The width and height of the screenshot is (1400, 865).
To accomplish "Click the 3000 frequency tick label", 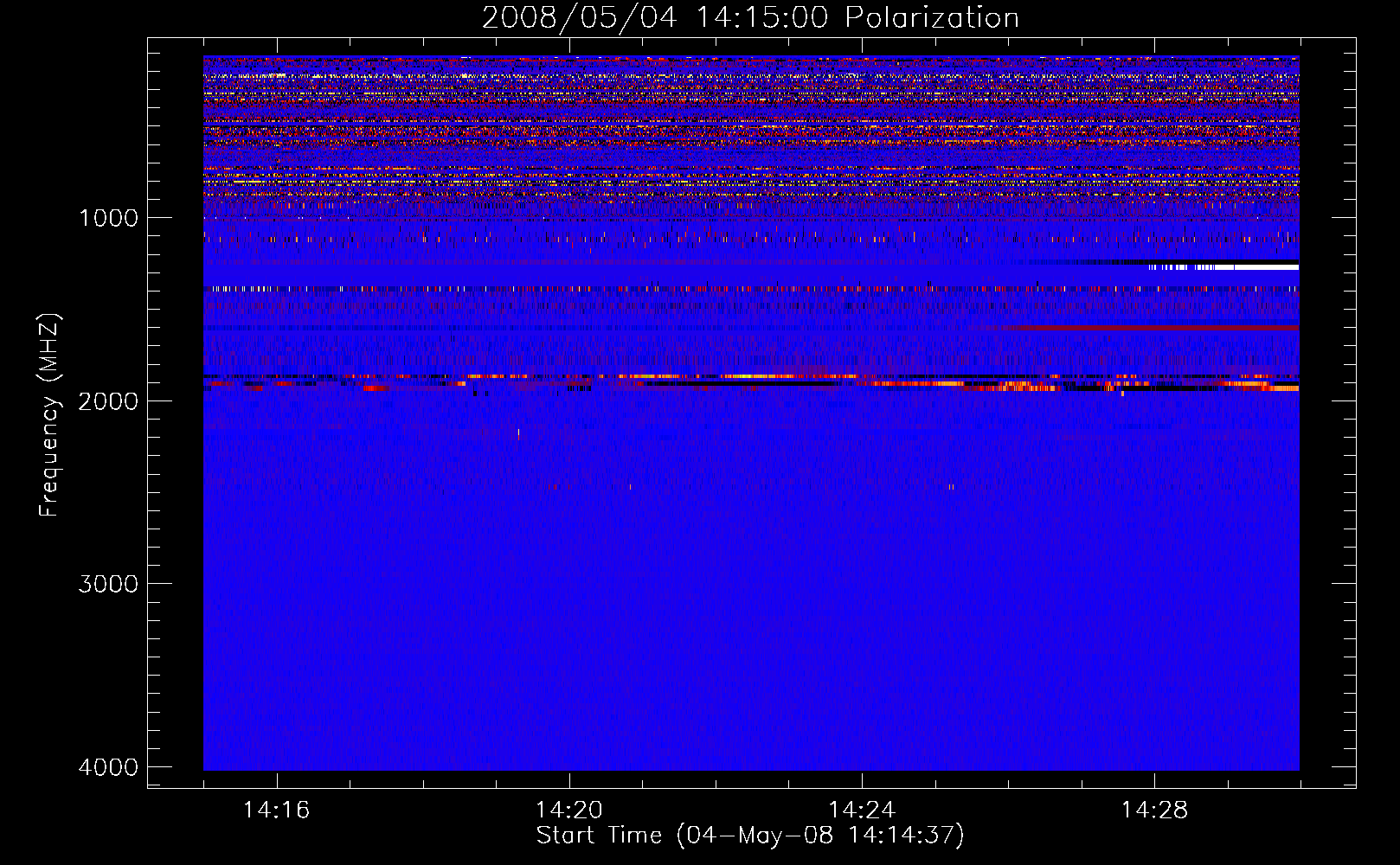I will point(108,584).
